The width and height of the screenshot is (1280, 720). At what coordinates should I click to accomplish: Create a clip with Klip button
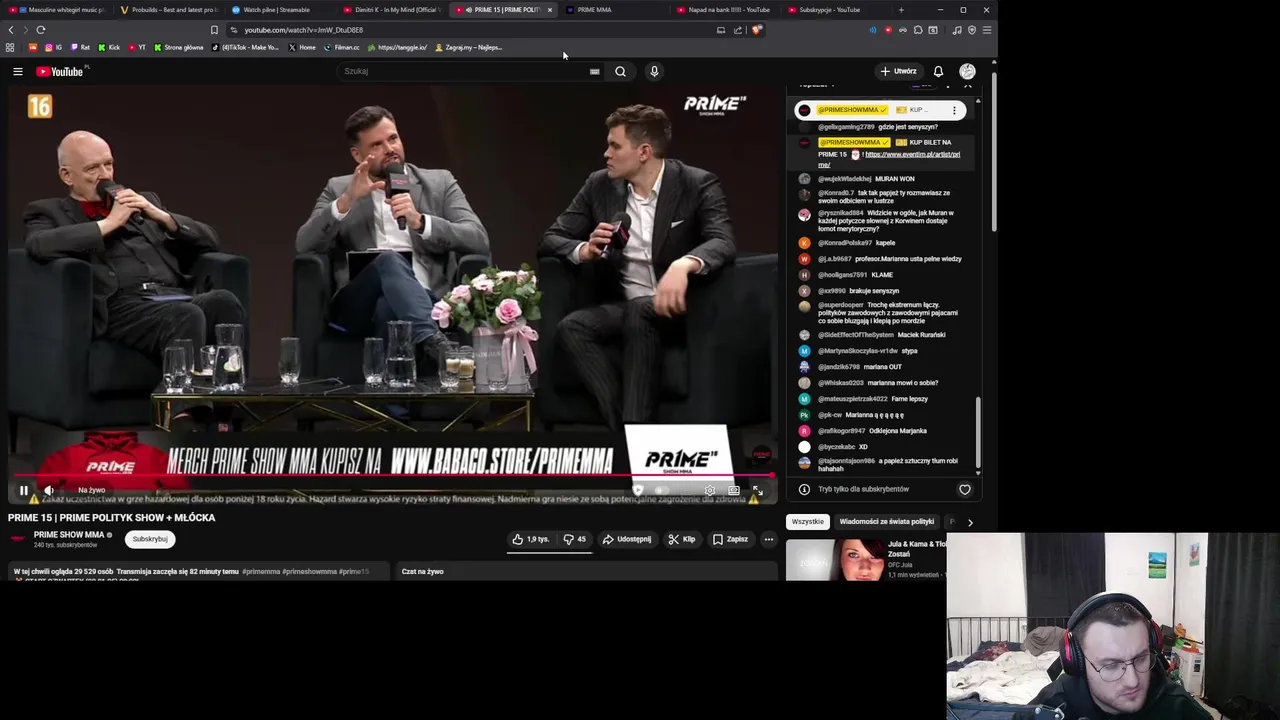click(682, 539)
